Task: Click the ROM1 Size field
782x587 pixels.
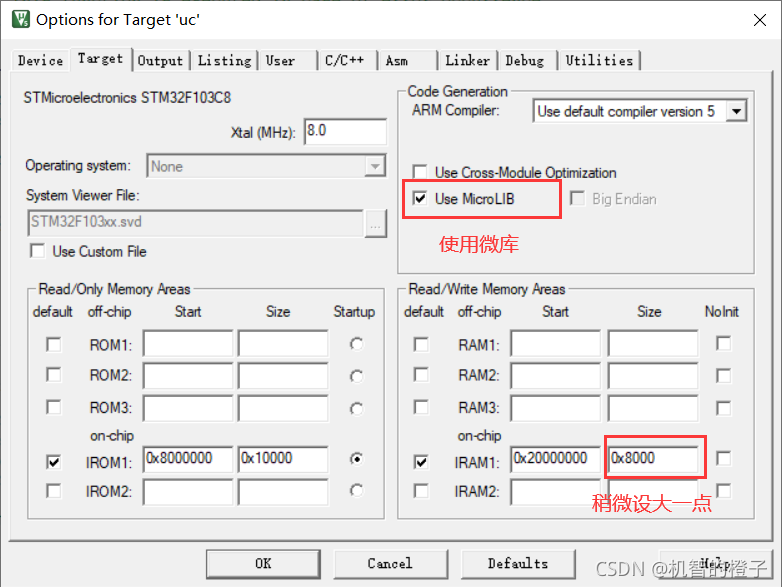Action: pyautogui.click(x=283, y=344)
